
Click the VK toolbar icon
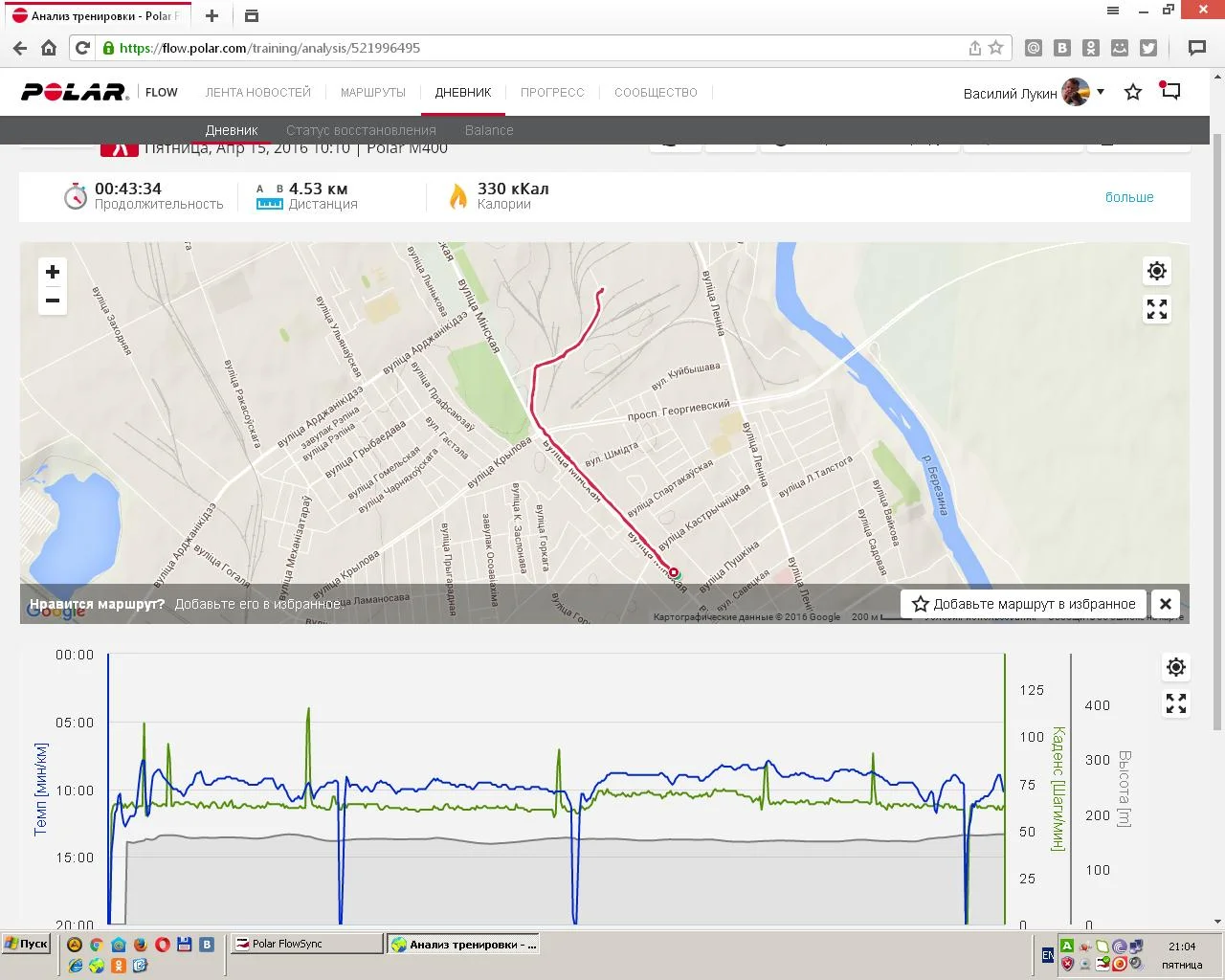click(x=1062, y=48)
